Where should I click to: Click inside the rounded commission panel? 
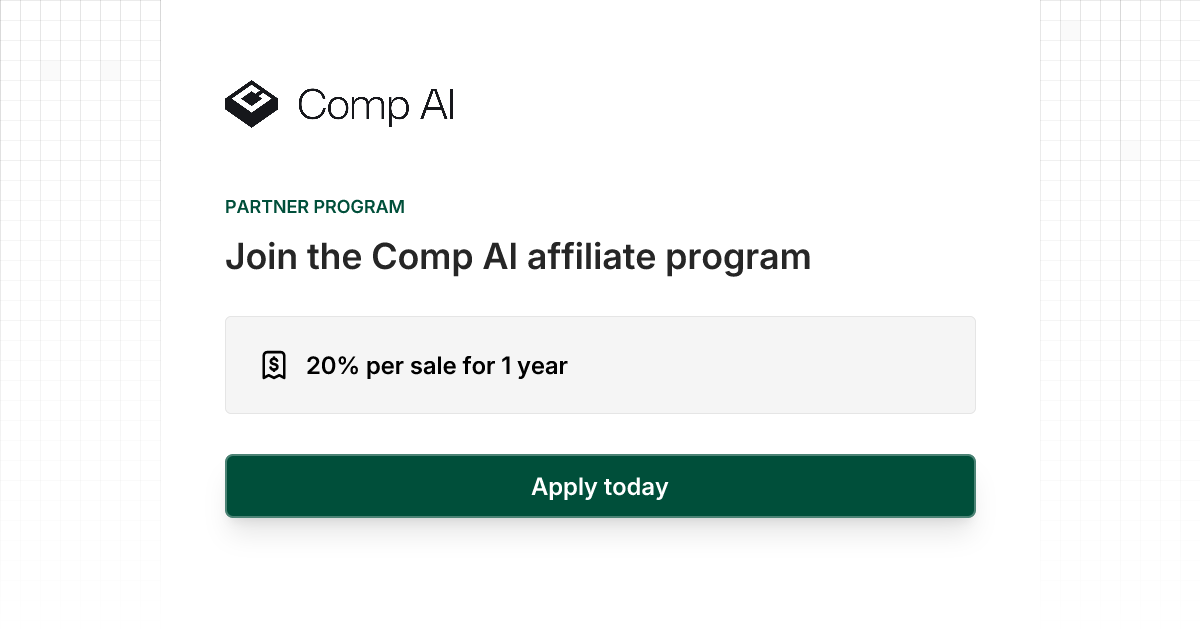coord(600,364)
